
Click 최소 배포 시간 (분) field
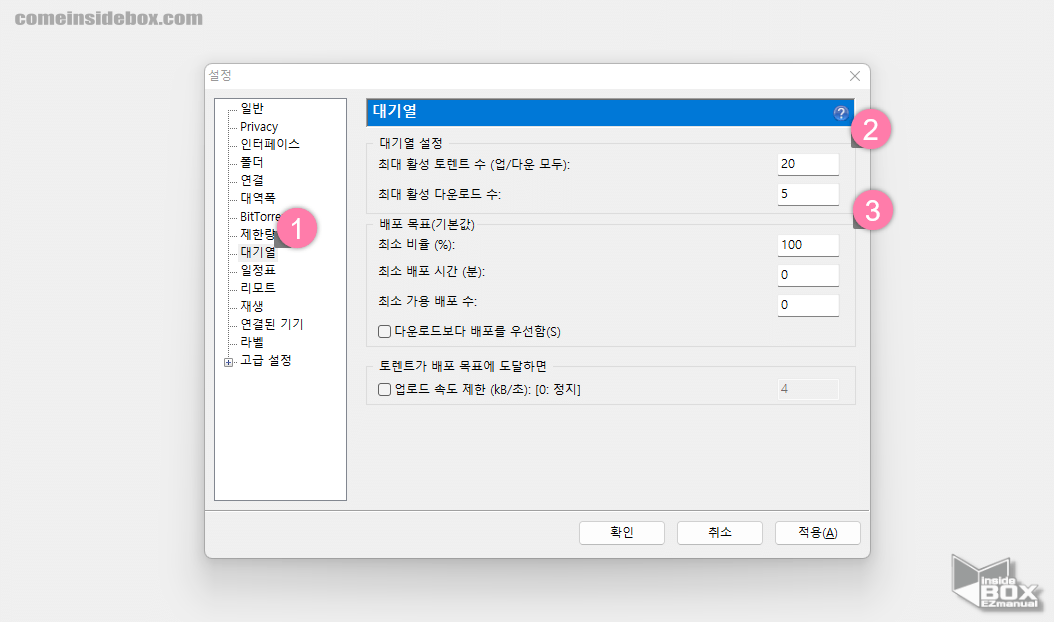click(808, 275)
